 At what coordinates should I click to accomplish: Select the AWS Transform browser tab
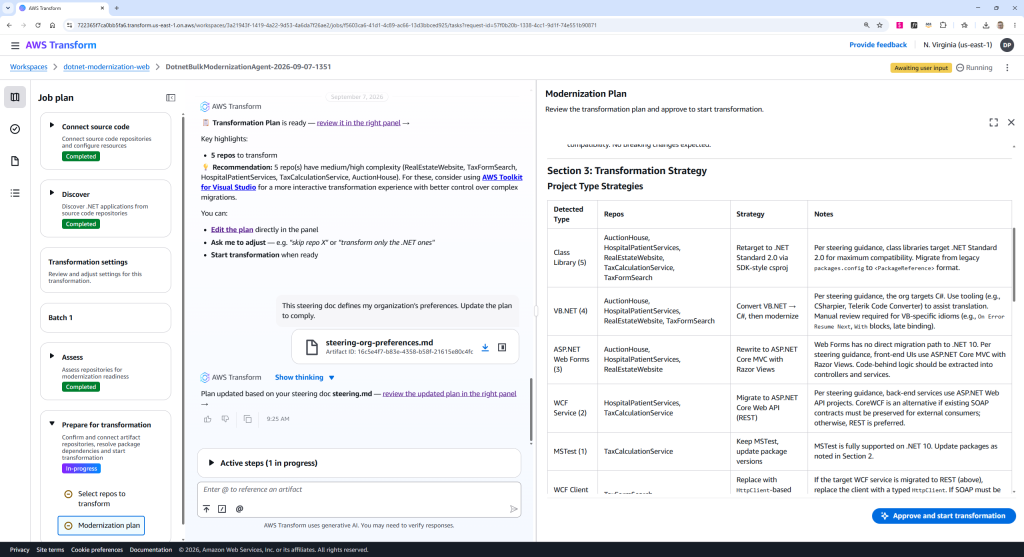[x=61, y=8]
